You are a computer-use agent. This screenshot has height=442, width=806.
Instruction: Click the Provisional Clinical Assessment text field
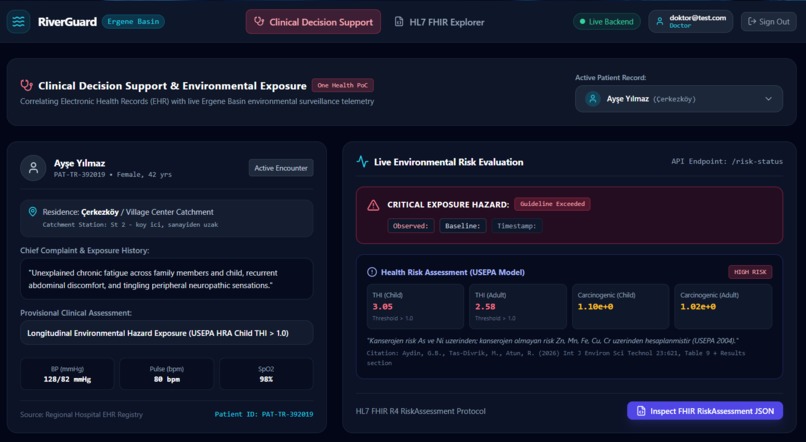[x=167, y=333]
